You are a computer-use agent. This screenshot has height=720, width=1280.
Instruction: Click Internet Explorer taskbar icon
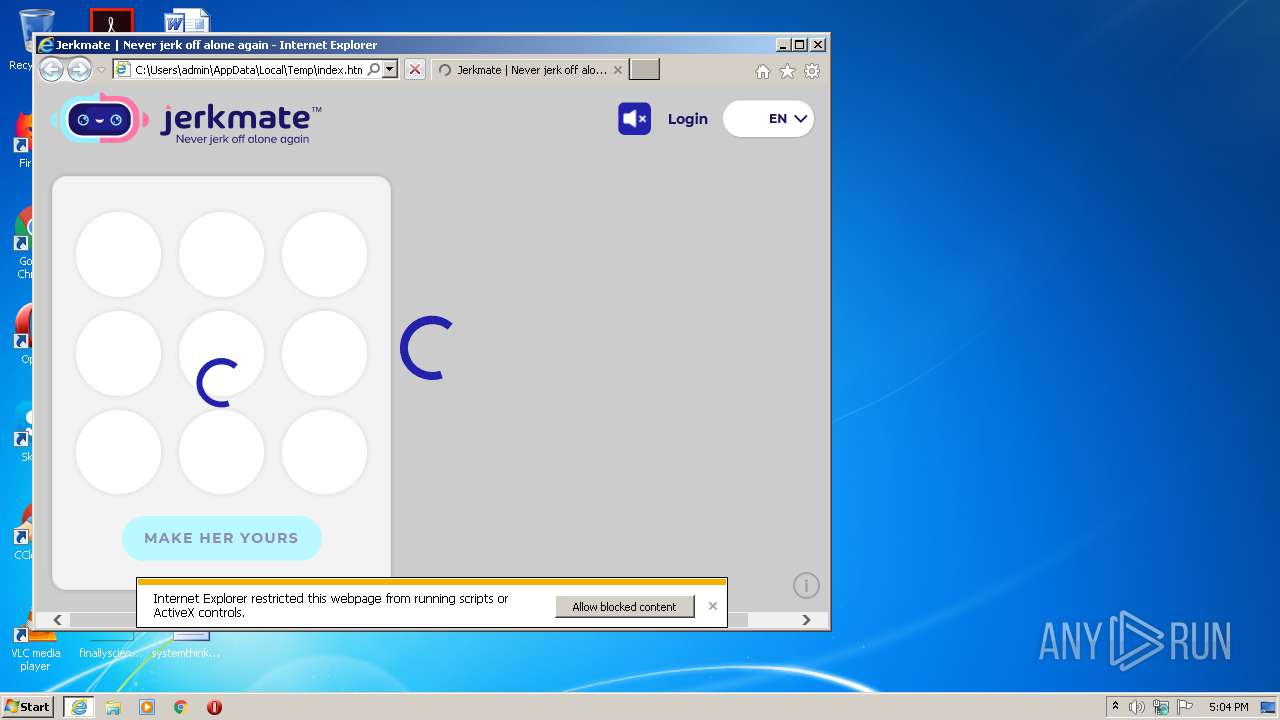(79, 707)
